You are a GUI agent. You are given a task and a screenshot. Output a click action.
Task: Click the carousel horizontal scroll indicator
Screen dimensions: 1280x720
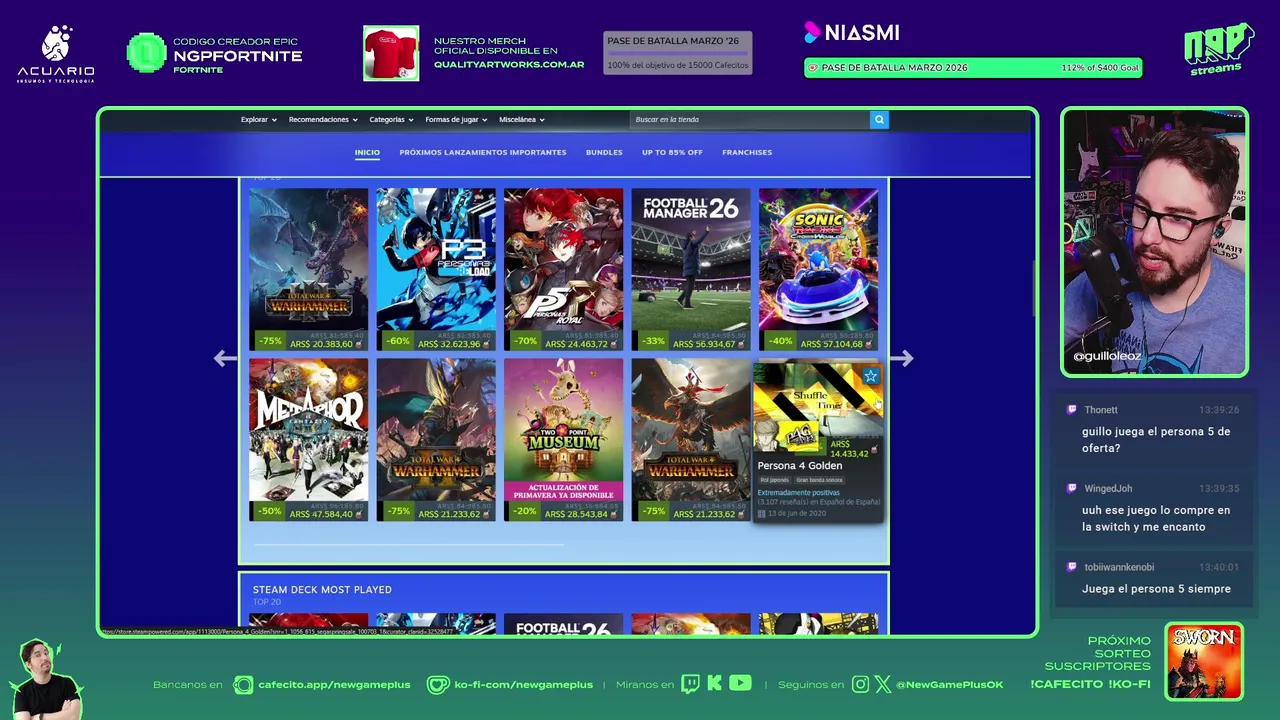coord(408,545)
